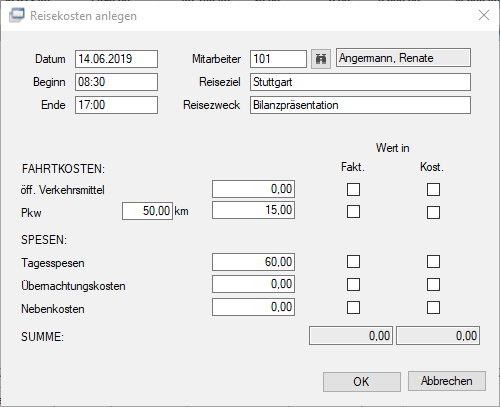Check Fakt. box for öff. Verkehrsmittel
The height and width of the screenshot is (407, 500).
(353, 189)
